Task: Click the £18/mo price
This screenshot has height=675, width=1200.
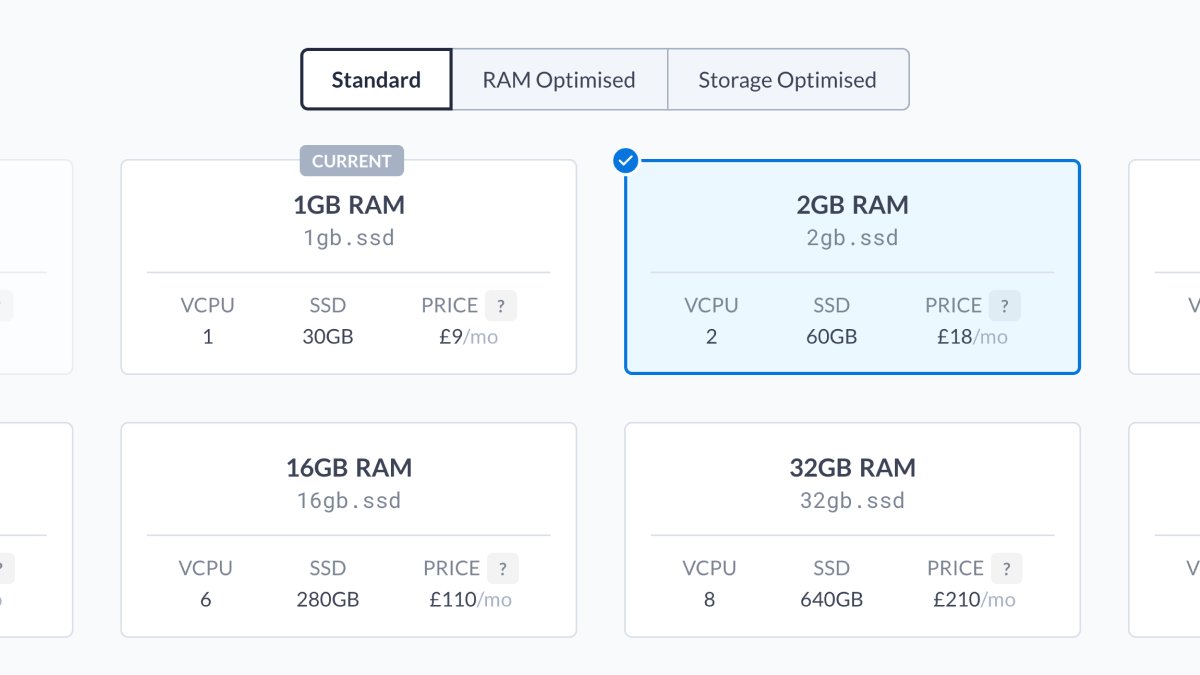Action: [x=973, y=337]
